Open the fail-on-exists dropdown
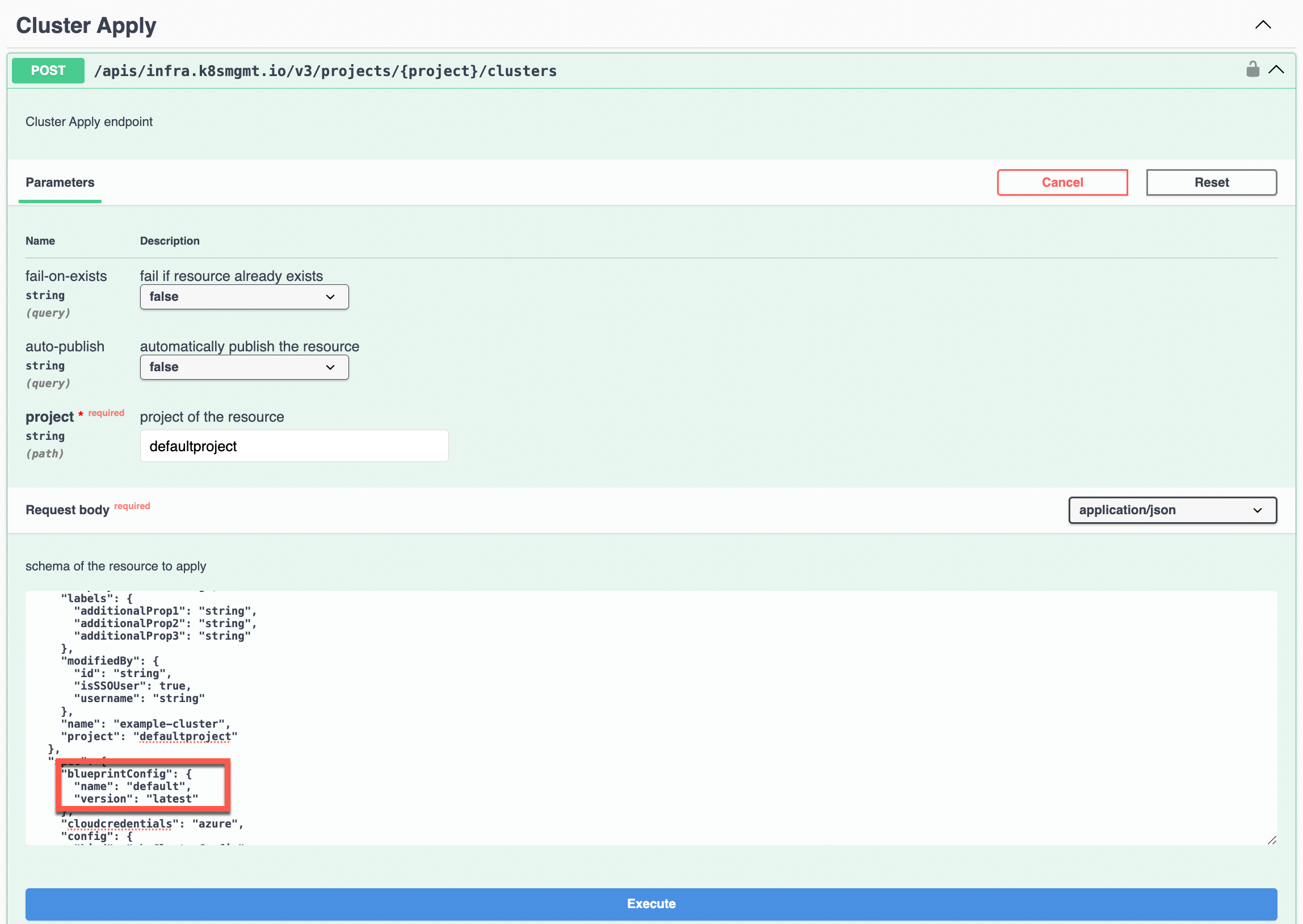 (x=244, y=297)
